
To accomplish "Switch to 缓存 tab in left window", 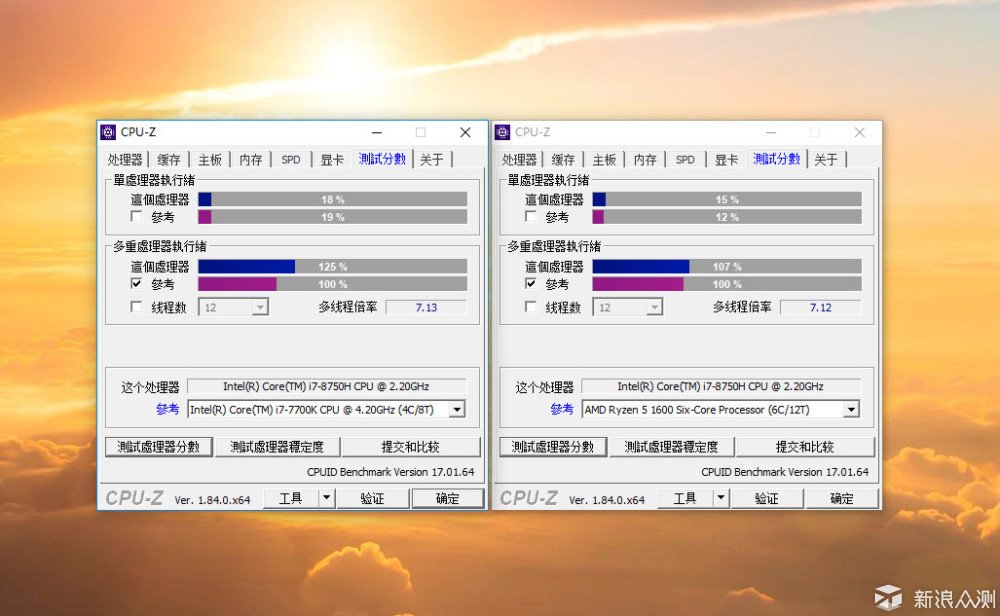I will click(x=169, y=159).
